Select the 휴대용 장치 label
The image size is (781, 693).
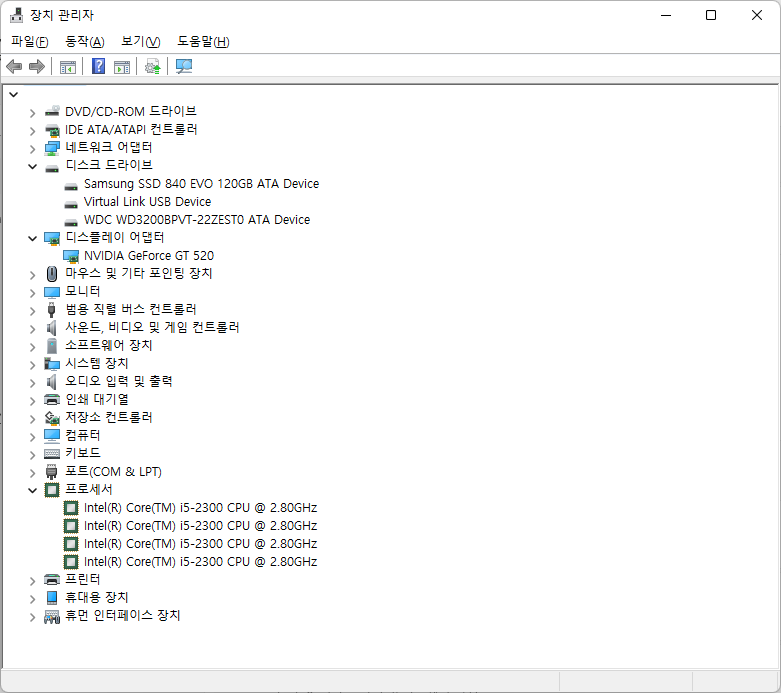pyautogui.click(x=97, y=597)
